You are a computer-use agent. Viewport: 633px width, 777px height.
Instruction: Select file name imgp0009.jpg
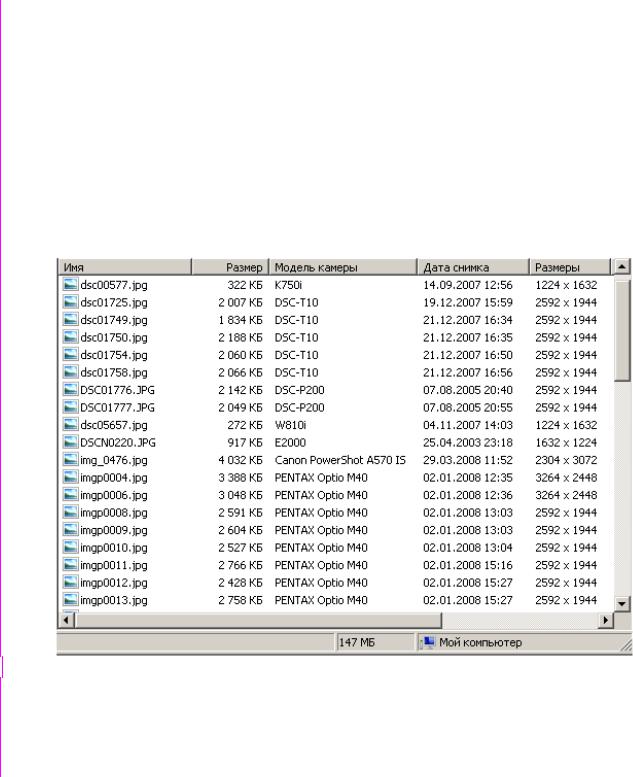114,530
